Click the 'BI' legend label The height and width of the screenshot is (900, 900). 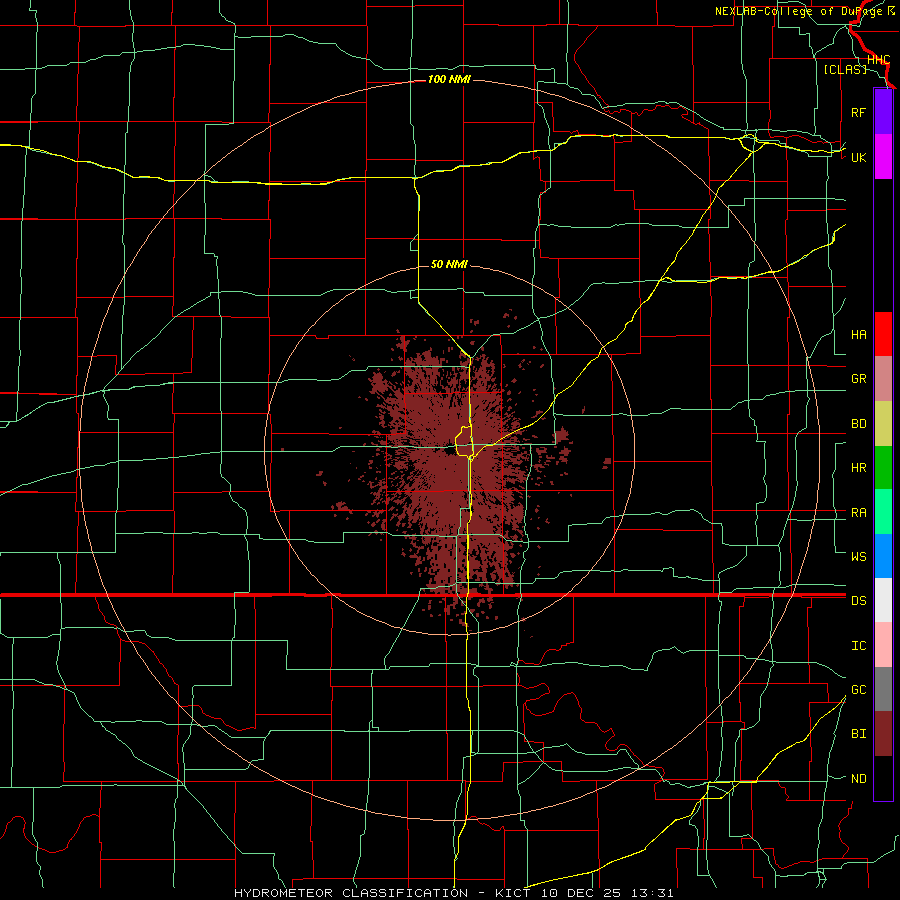tap(859, 734)
